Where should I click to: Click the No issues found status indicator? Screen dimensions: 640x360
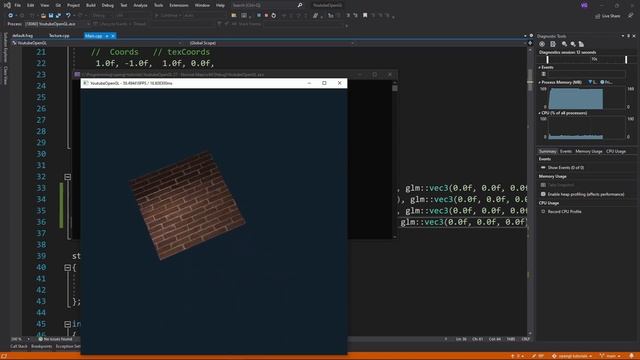pos(55,339)
